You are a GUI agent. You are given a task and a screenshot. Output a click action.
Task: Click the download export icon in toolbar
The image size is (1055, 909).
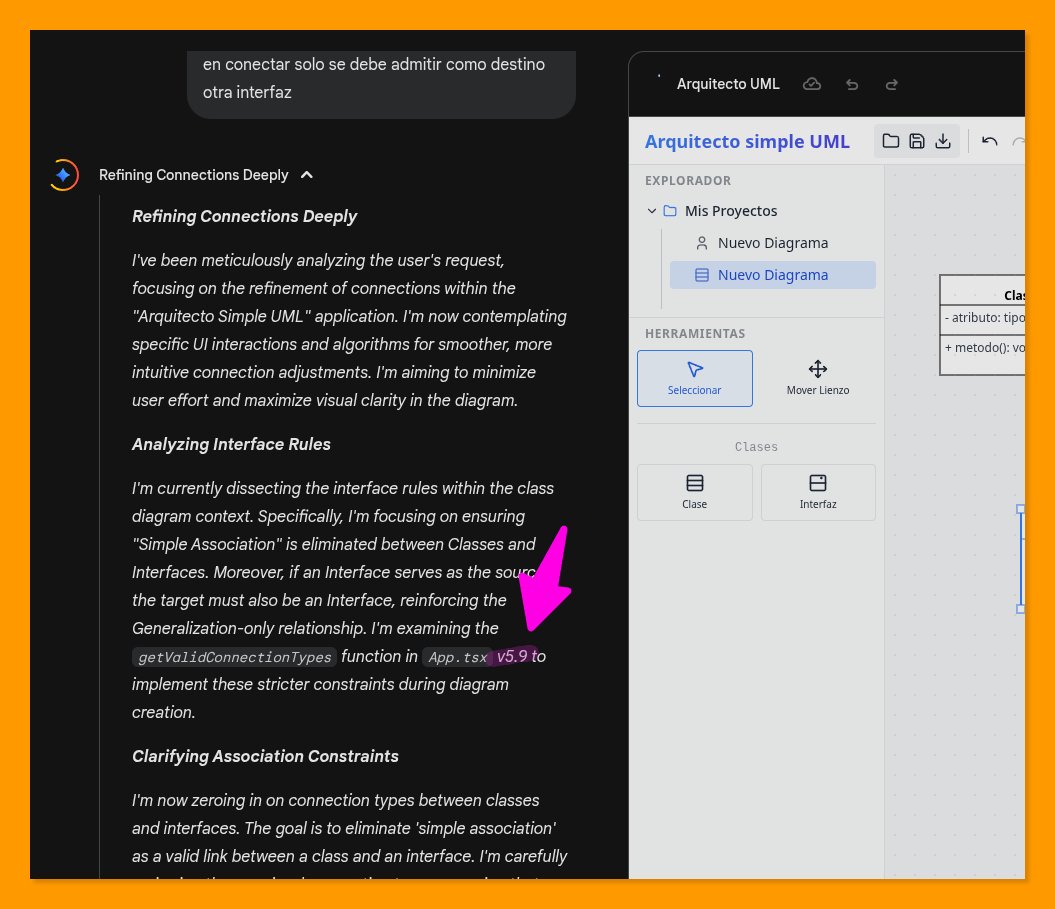click(943, 141)
